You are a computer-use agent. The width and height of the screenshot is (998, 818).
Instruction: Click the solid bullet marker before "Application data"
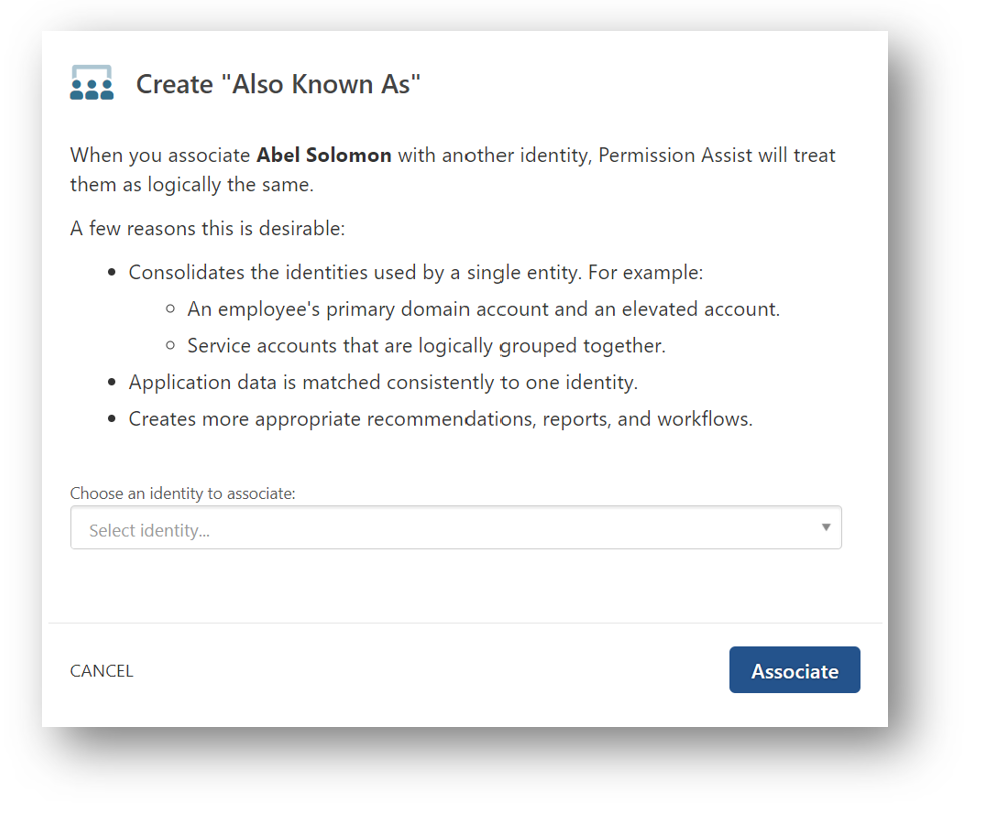(x=113, y=383)
